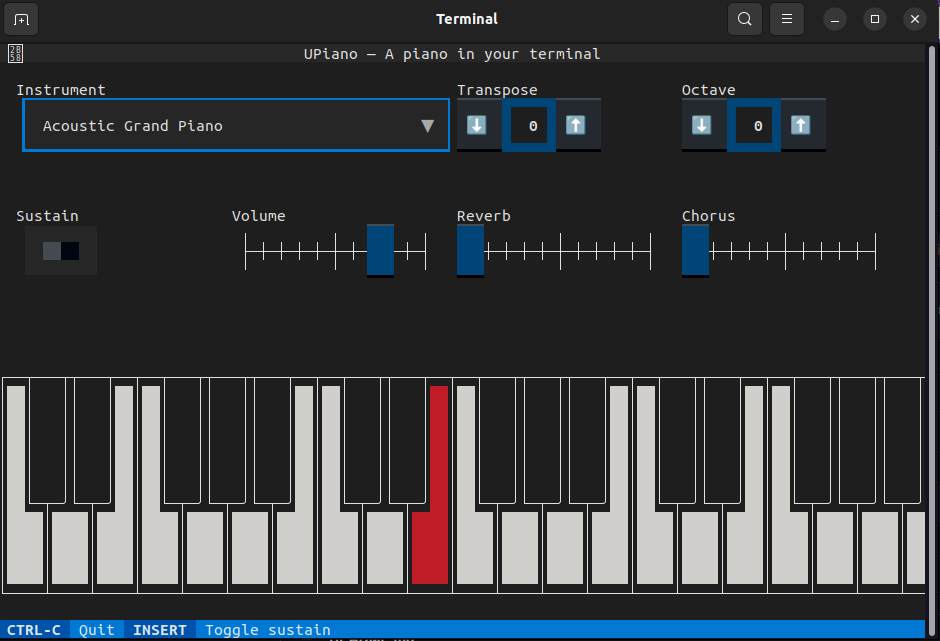Screen dimensions: 940x641
Task: Click the Volume slider handle
Action: [x=381, y=251]
